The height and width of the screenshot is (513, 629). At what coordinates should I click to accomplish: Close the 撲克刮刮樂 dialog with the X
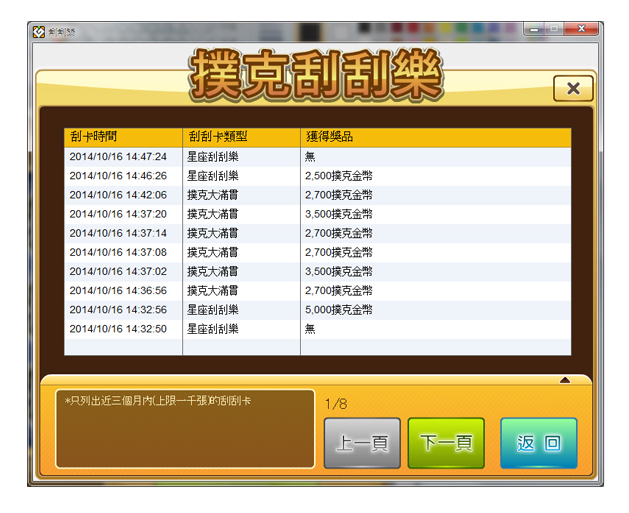[573, 89]
